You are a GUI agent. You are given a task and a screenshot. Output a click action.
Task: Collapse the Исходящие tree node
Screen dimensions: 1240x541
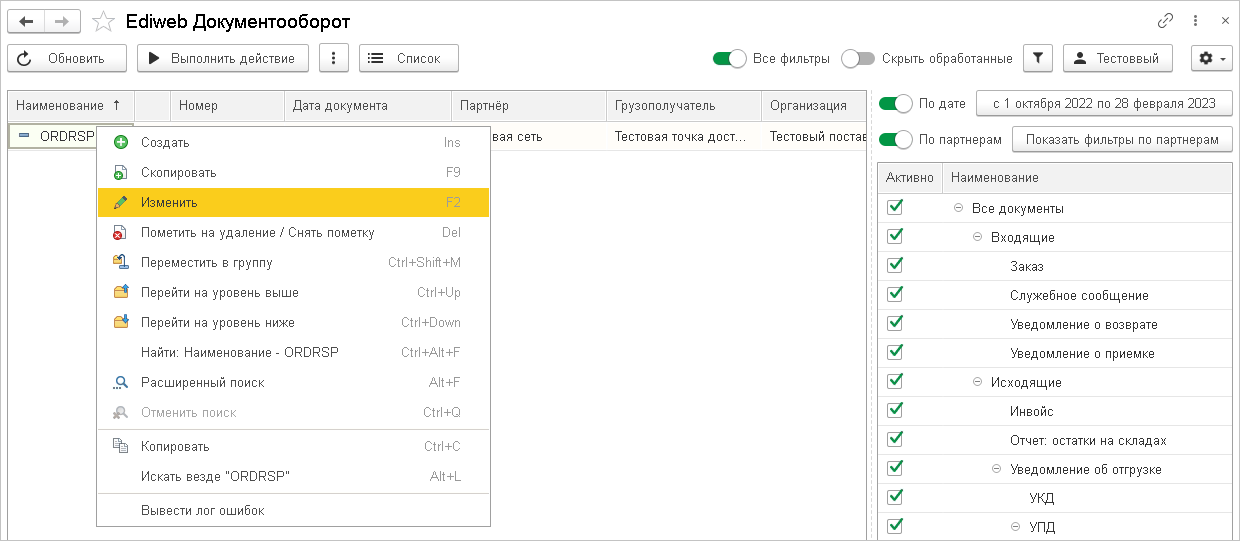click(977, 382)
